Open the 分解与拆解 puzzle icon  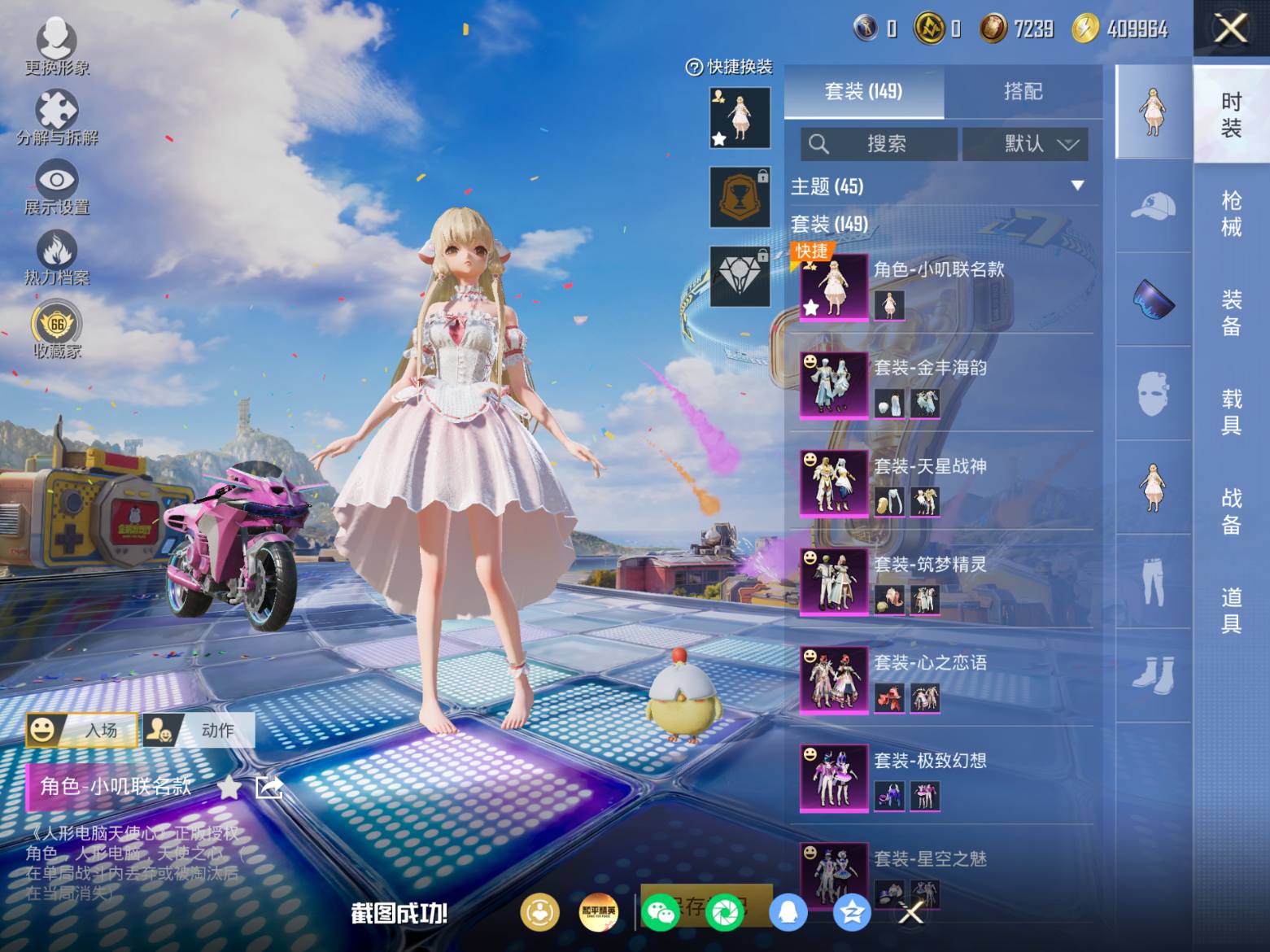[57, 116]
